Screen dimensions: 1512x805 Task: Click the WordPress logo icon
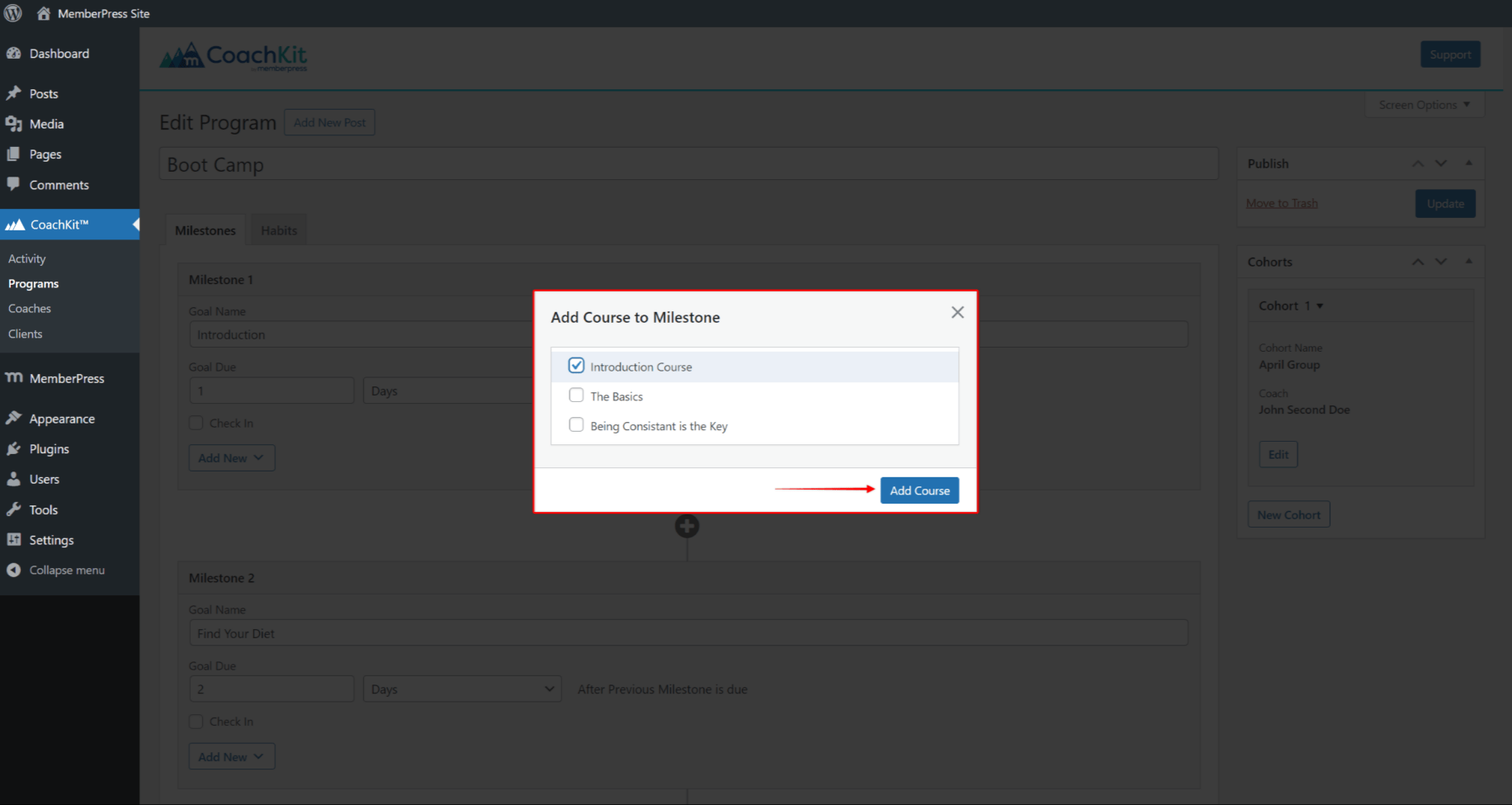pyautogui.click(x=13, y=13)
